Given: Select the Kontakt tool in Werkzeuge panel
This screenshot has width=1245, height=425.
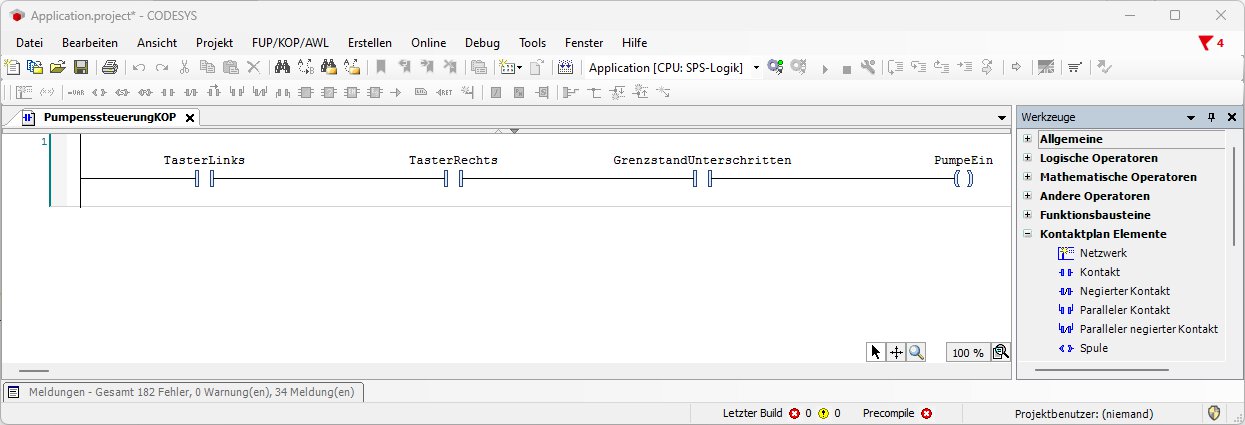Looking at the screenshot, I should point(1099,272).
